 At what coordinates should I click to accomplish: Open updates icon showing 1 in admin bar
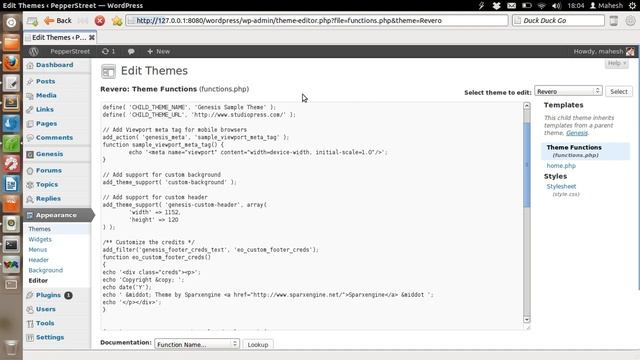tap(109, 51)
